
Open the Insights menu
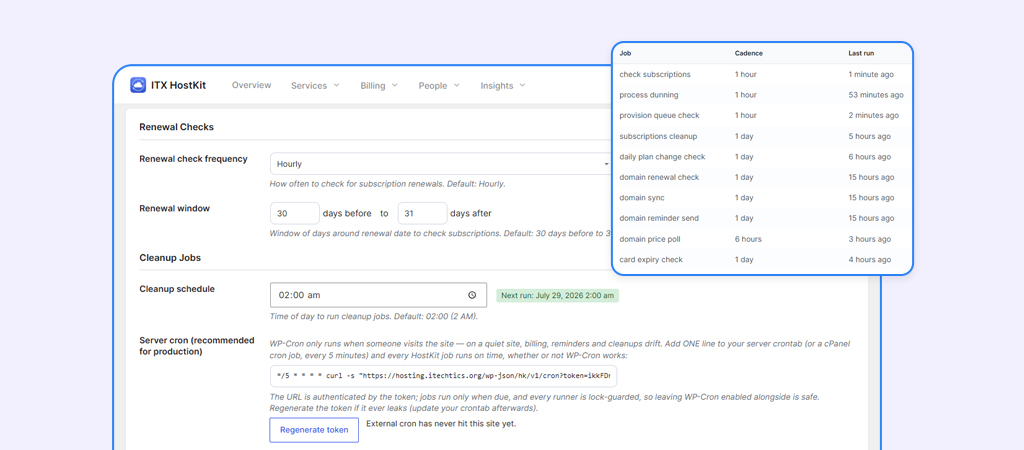click(503, 86)
